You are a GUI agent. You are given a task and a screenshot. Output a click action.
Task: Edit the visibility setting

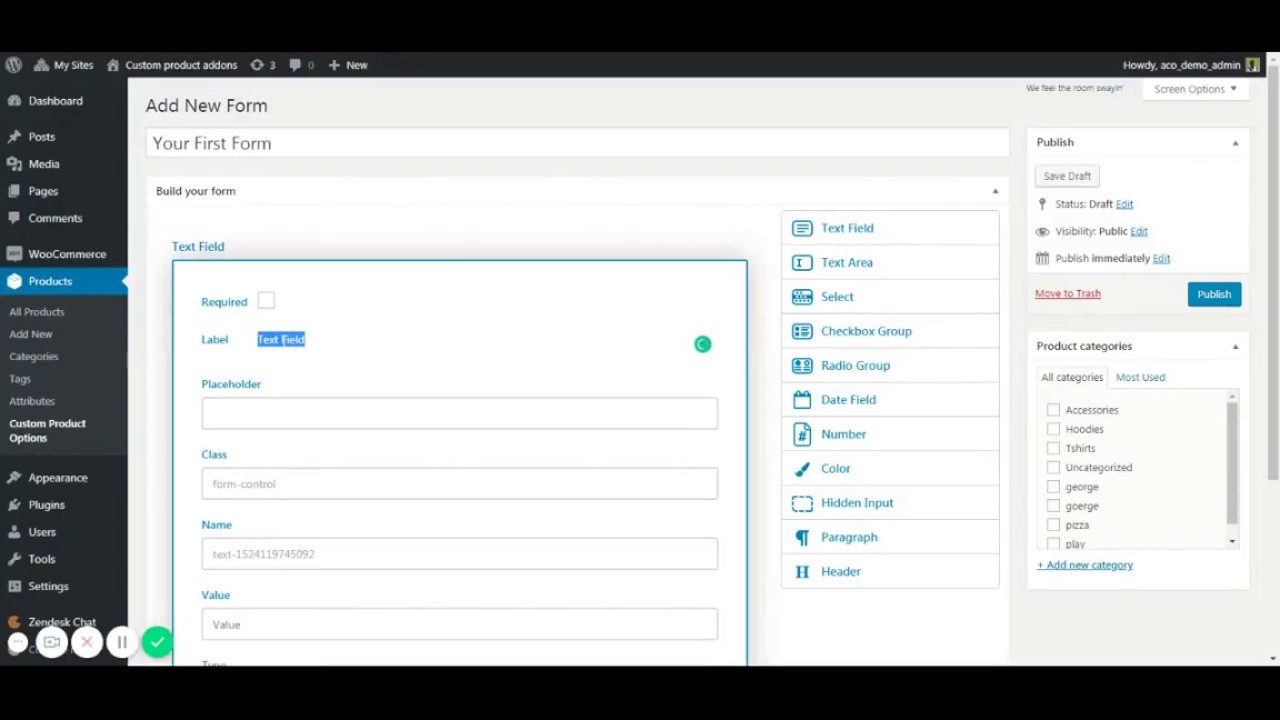[1139, 231]
